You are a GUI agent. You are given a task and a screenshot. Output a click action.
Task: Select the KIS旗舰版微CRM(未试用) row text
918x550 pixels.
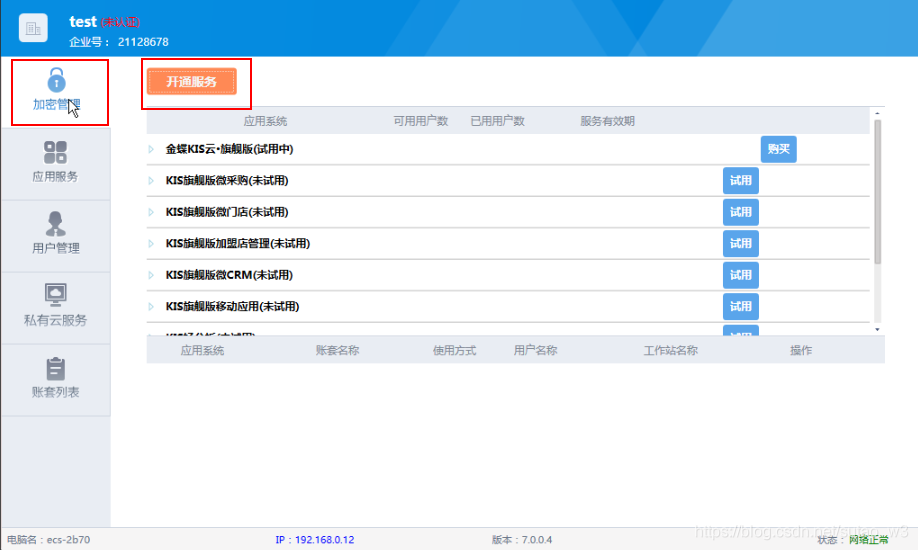[229, 275]
